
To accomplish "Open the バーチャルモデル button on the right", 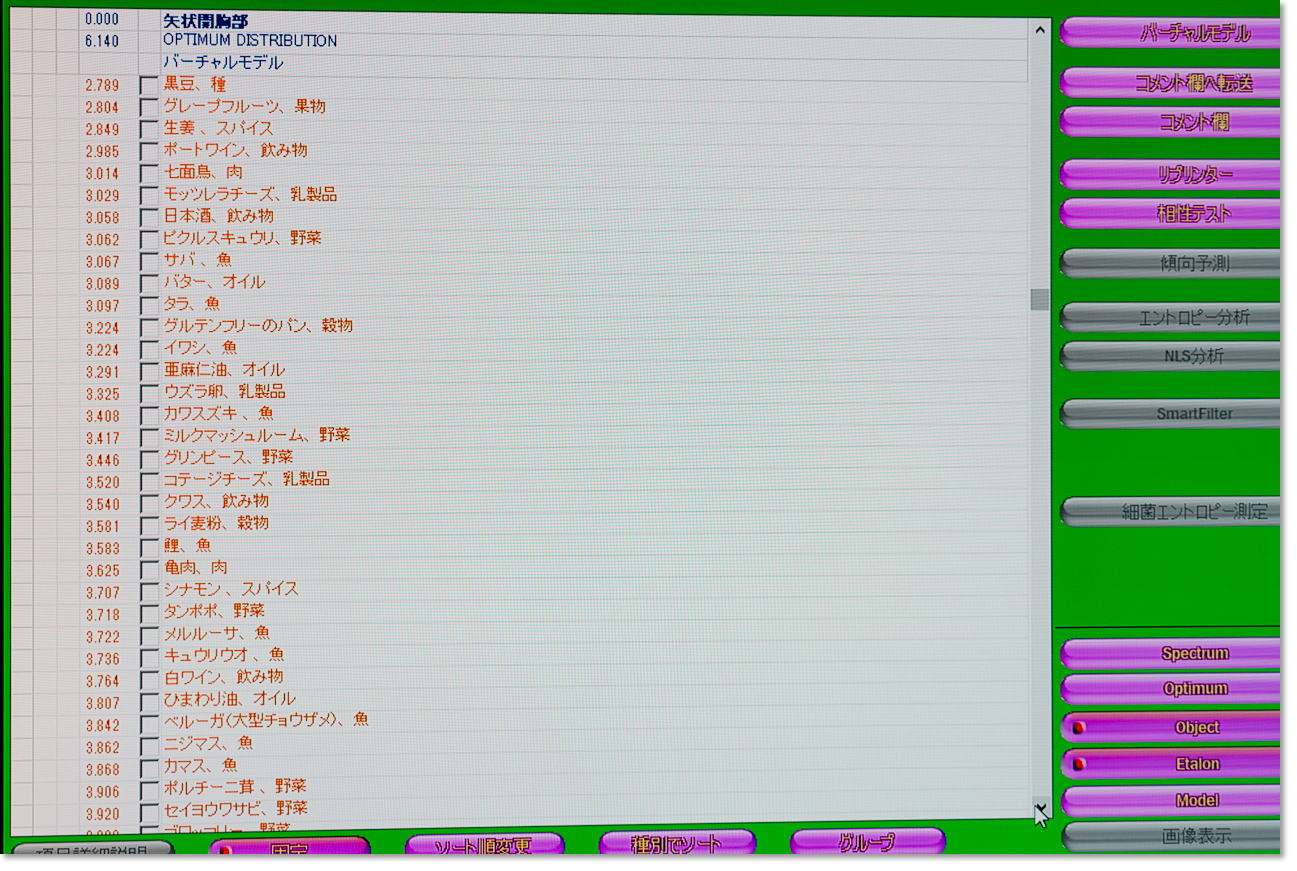I will pyautogui.click(x=1171, y=33).
